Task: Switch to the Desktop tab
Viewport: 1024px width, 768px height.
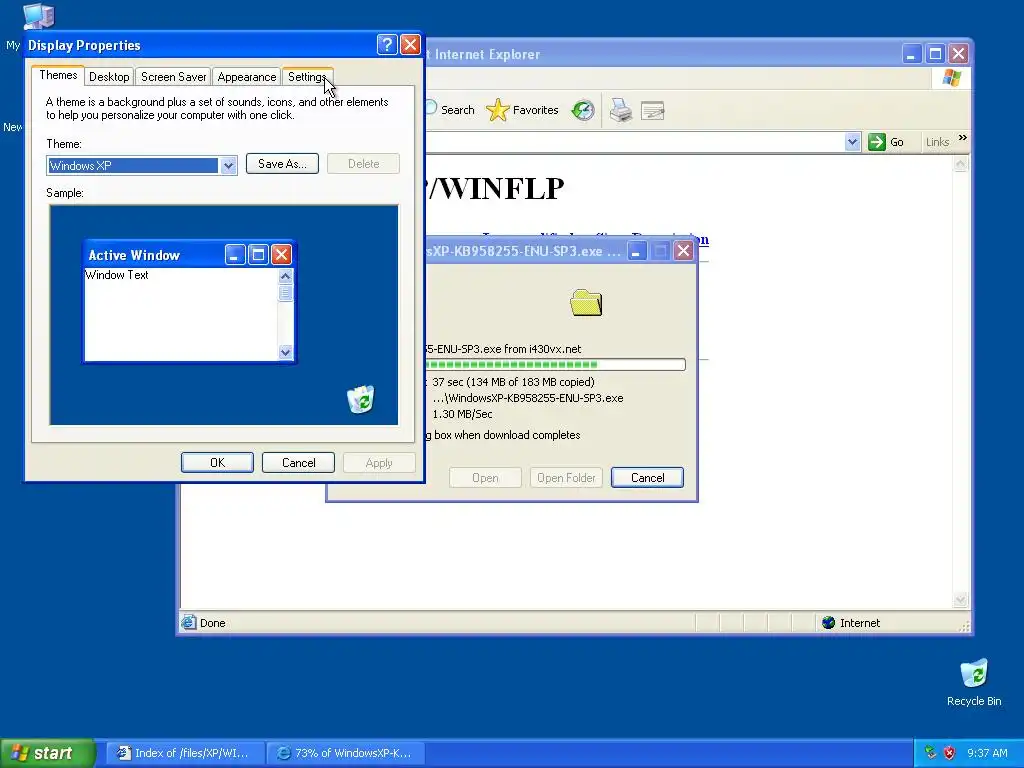Action: (109, 76)
